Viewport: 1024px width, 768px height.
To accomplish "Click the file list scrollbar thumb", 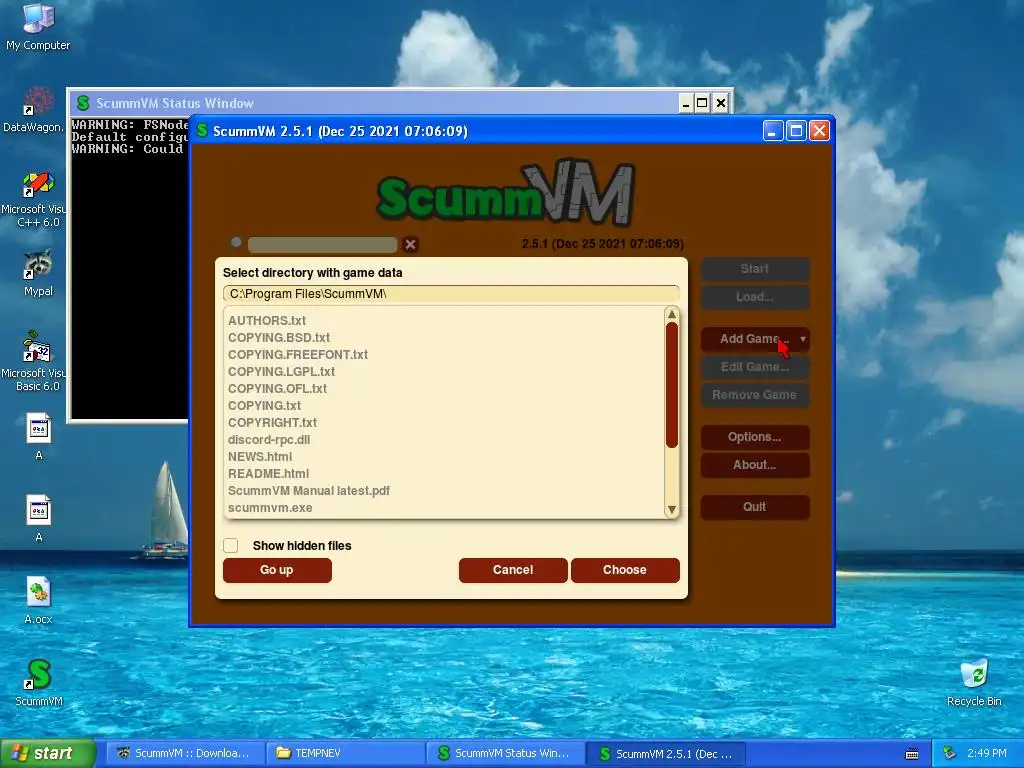I will point(671,385).
